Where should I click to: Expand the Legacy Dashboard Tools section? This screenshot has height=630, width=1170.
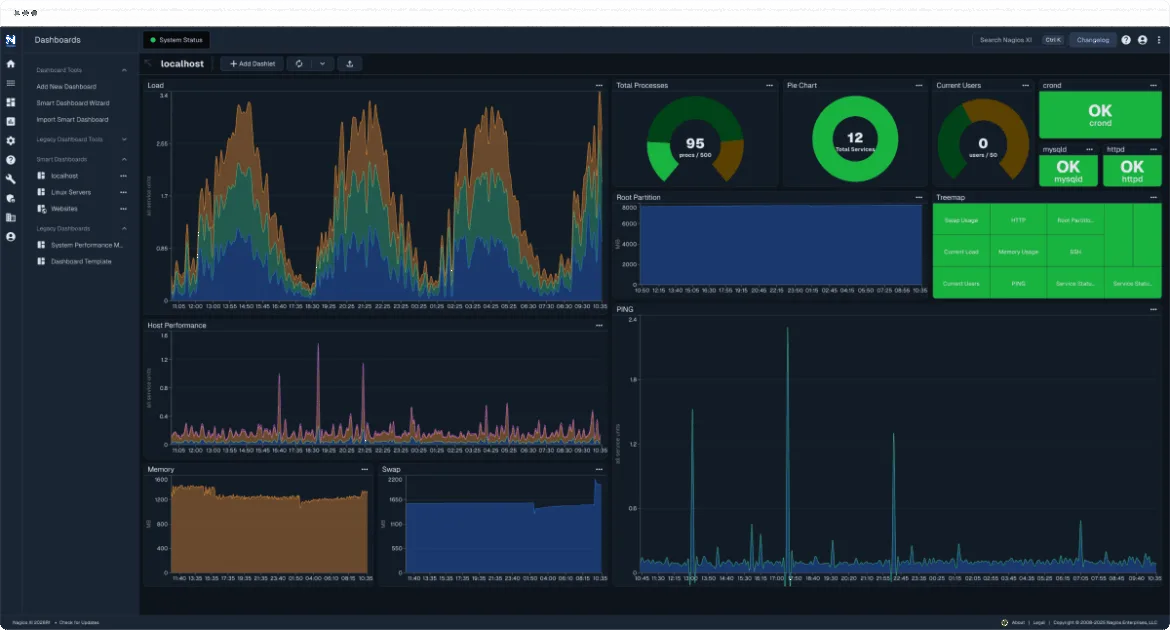pos(124,139)
